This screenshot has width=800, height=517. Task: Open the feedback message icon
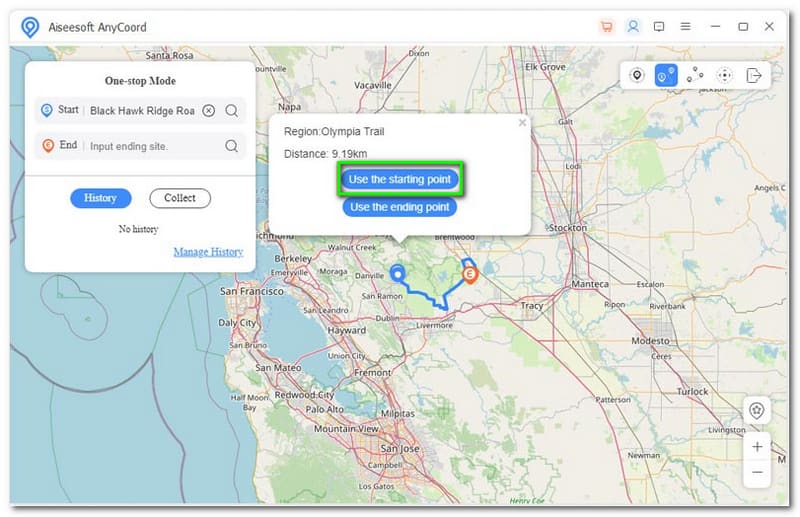pyautogui.click(x=659, y=27)
